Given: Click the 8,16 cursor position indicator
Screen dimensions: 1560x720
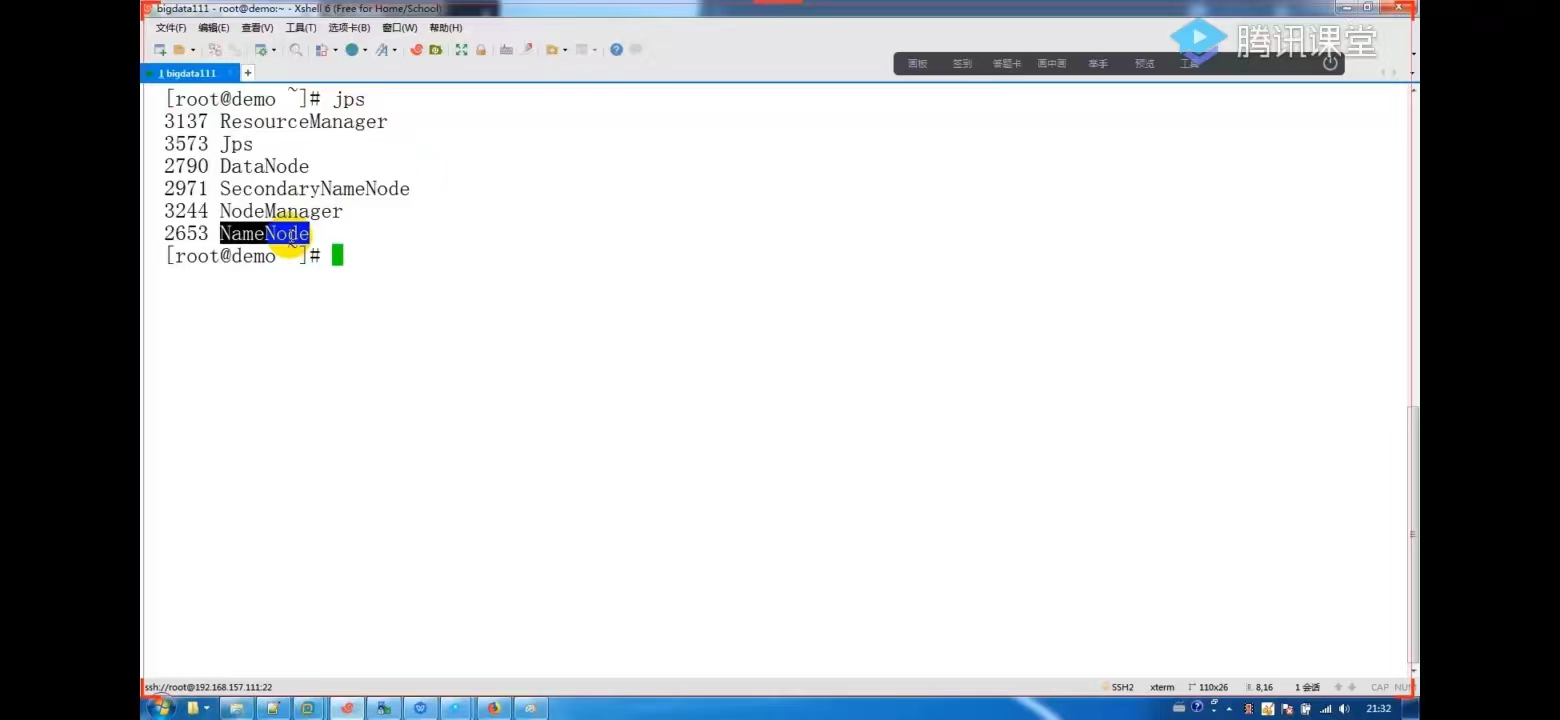Looking at the screenshot, I should coord(1263,688).
